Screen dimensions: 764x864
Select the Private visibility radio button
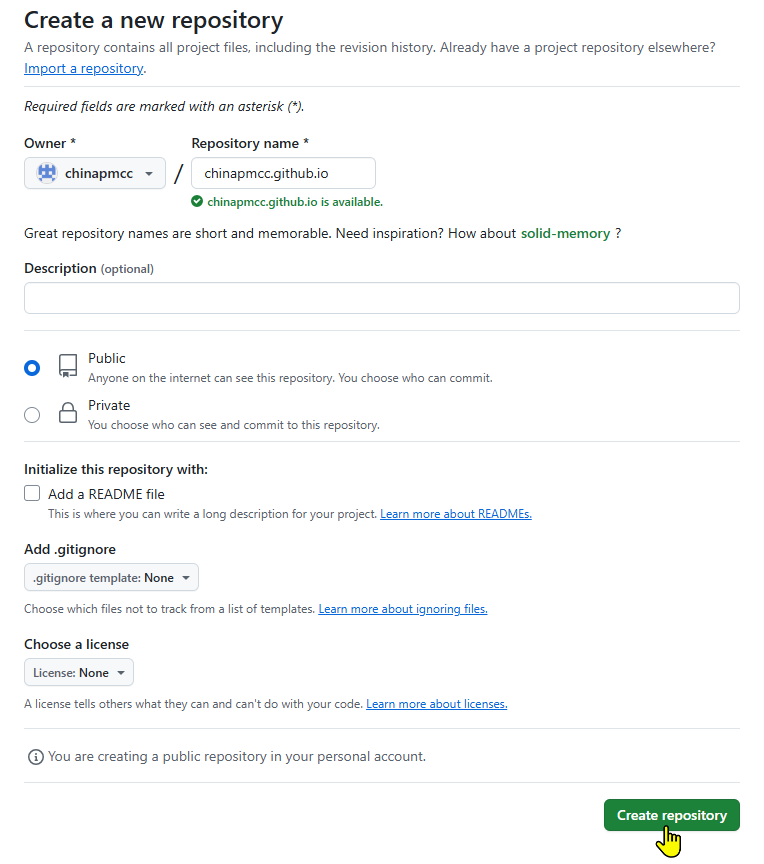click(x=32, y=414)
